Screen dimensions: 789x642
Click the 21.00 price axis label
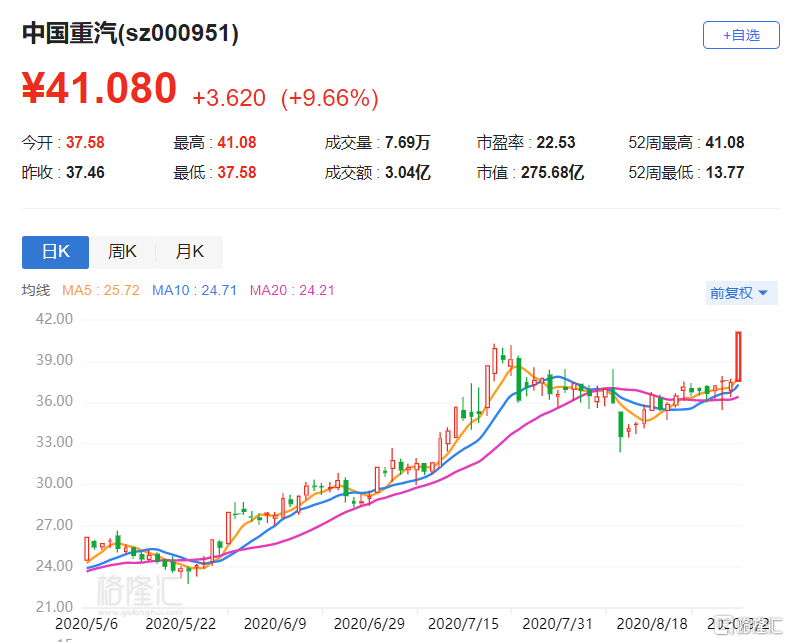[x=54, y=607]
